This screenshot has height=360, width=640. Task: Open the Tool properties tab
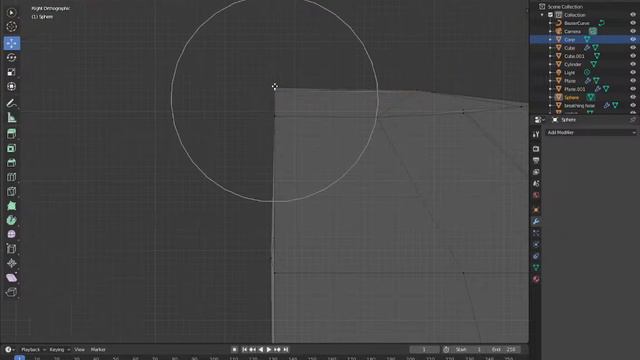(x=536, y=134)
